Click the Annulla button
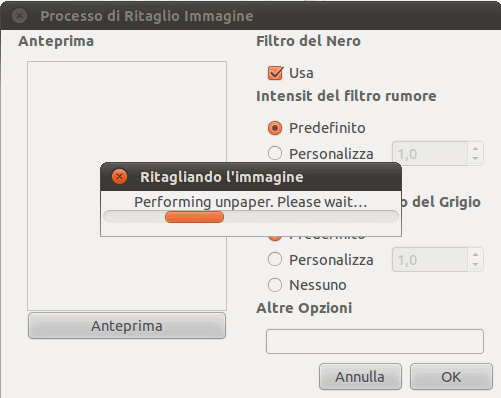This screenshot has width=501, height=398. 360,377
